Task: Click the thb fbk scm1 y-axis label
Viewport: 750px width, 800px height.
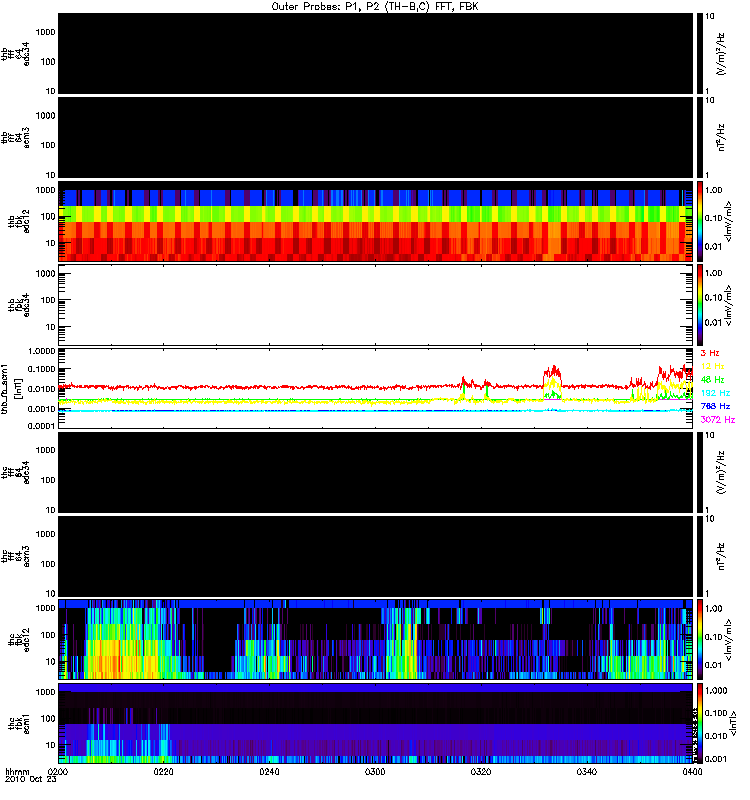Action: click(x=11, y=389)
